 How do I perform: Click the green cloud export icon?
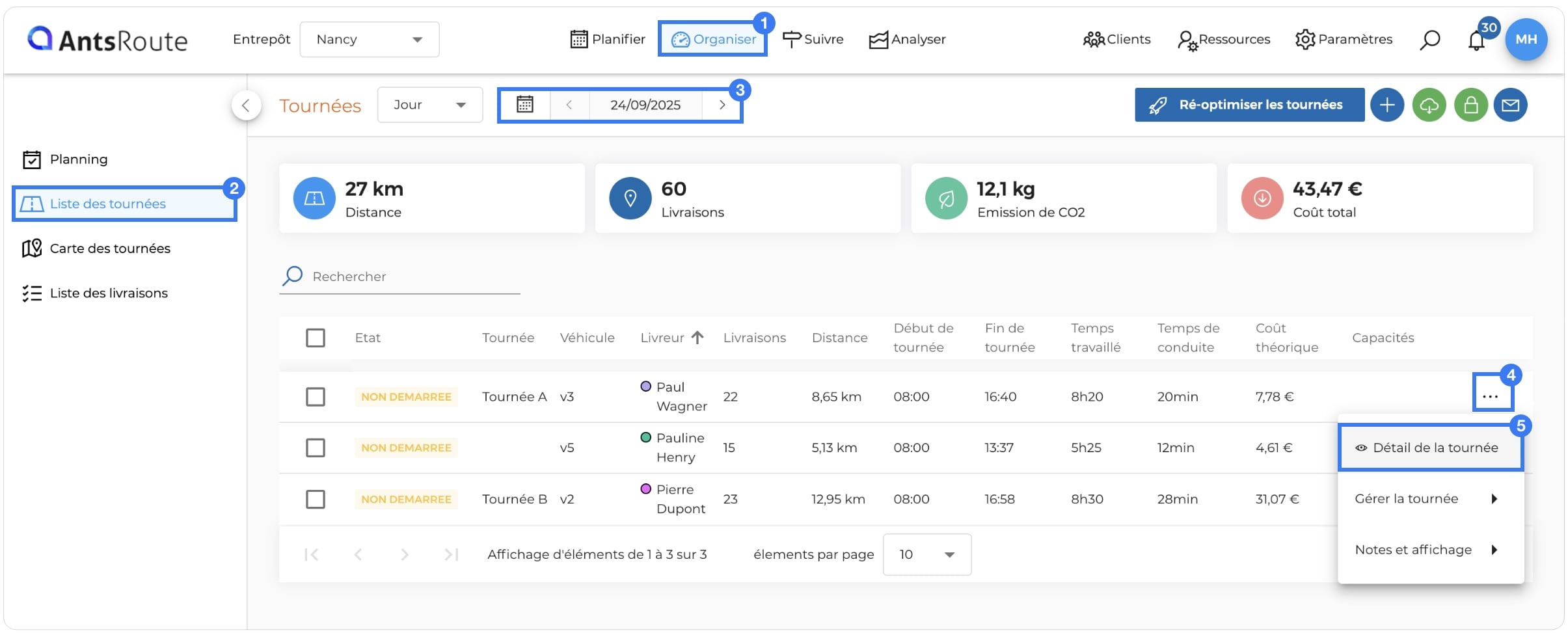pyautogui.click(x=1429, y=105)
